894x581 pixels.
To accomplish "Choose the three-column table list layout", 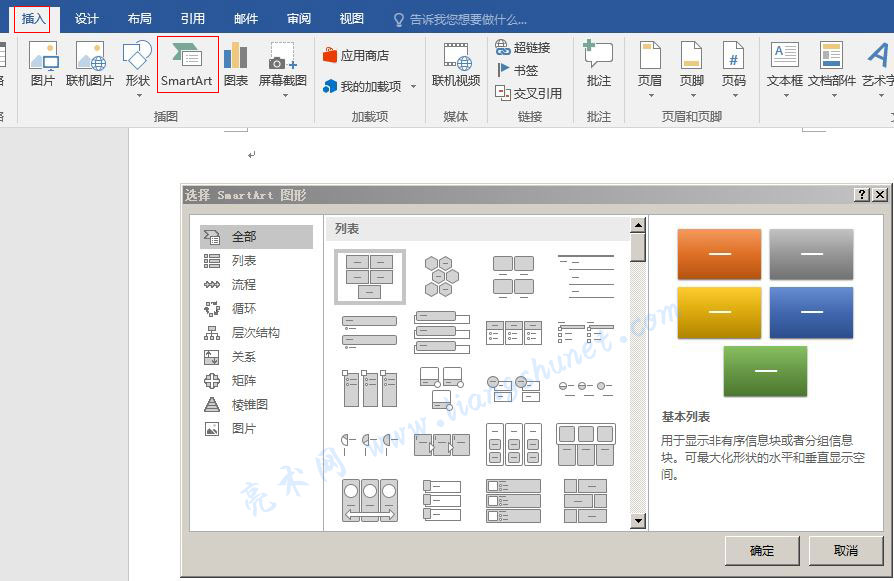I will [x=514, y=332].
